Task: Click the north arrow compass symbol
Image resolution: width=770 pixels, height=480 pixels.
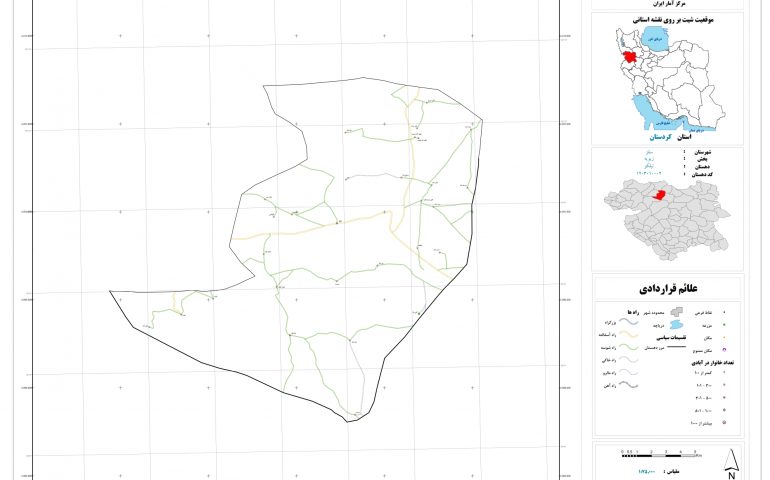Action: [733, 461]
